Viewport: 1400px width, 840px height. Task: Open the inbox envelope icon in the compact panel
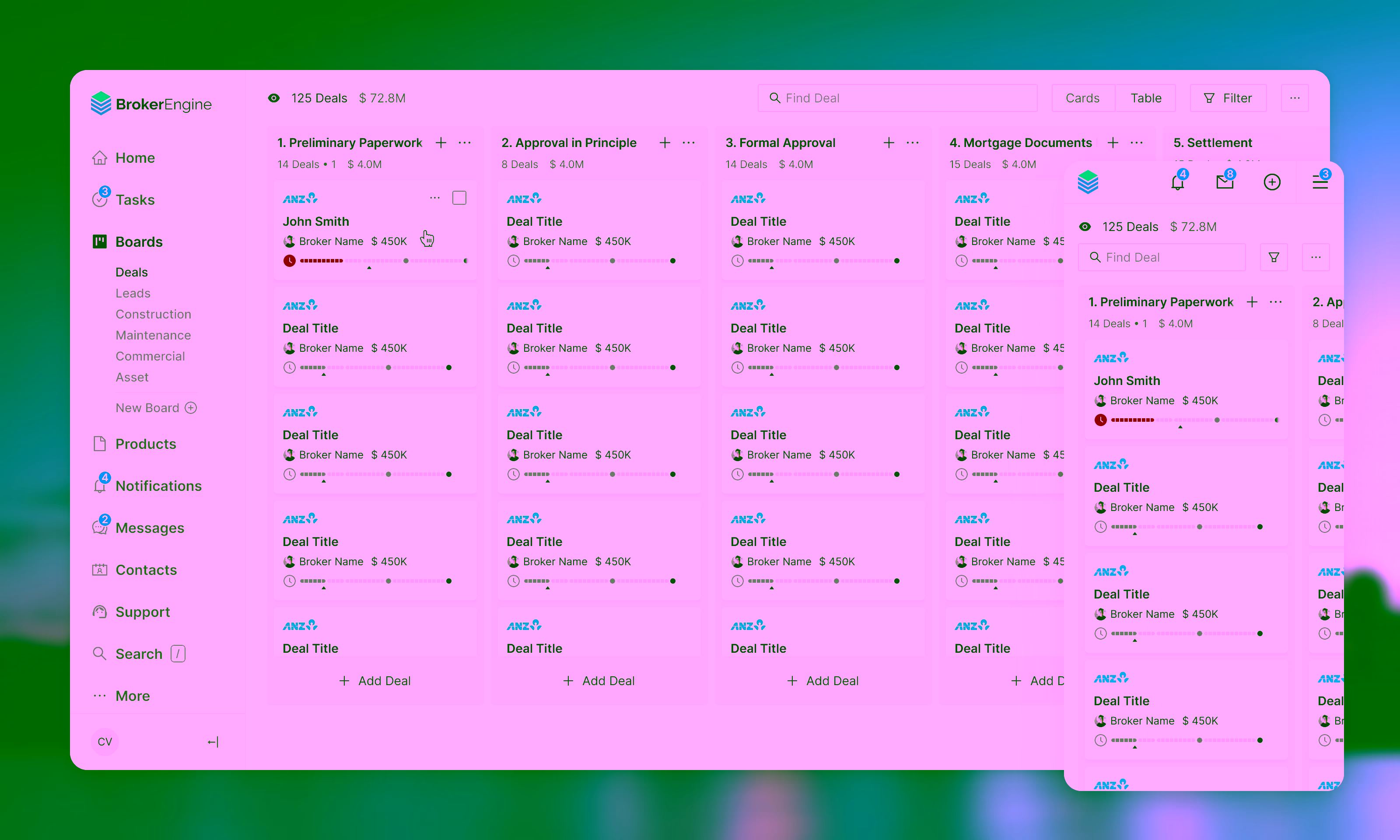[1225, 182]
